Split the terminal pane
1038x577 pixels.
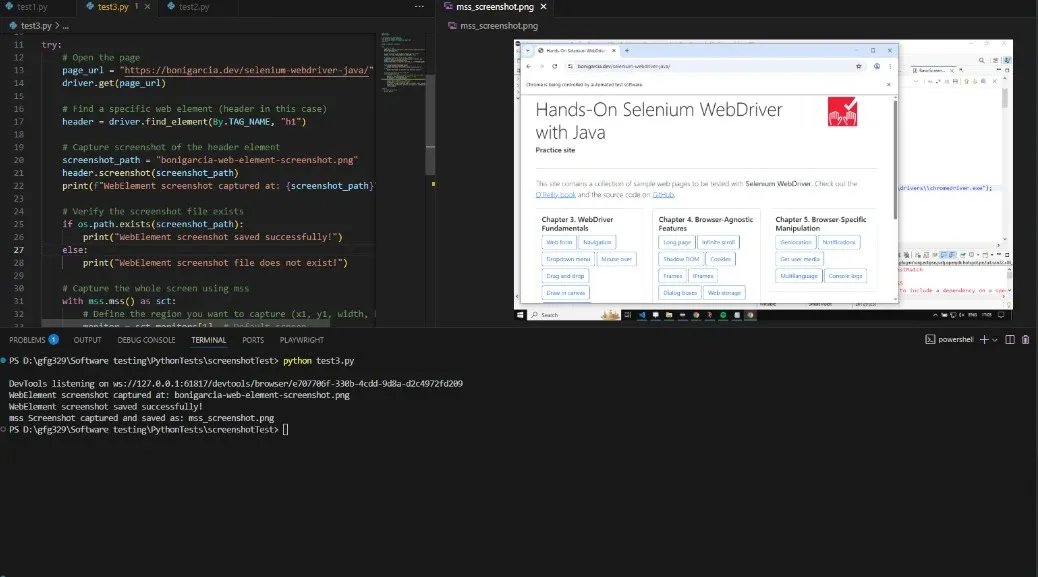1010,339
